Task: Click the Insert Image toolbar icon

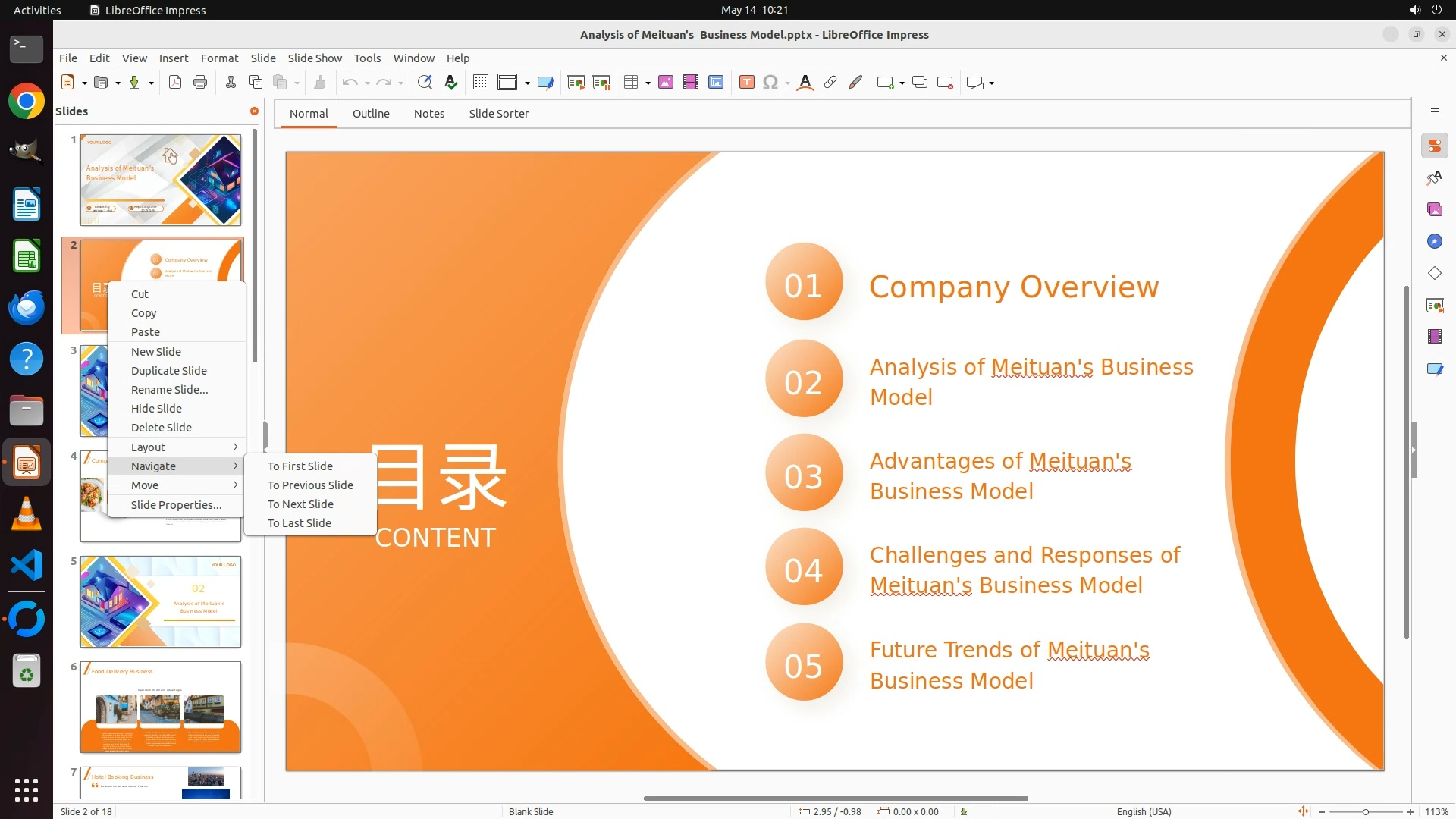Action: coord(666,83)
